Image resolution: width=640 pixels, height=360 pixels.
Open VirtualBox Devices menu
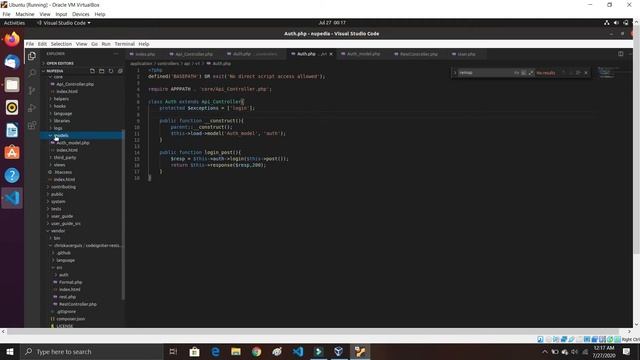click(x=80, y=14)
